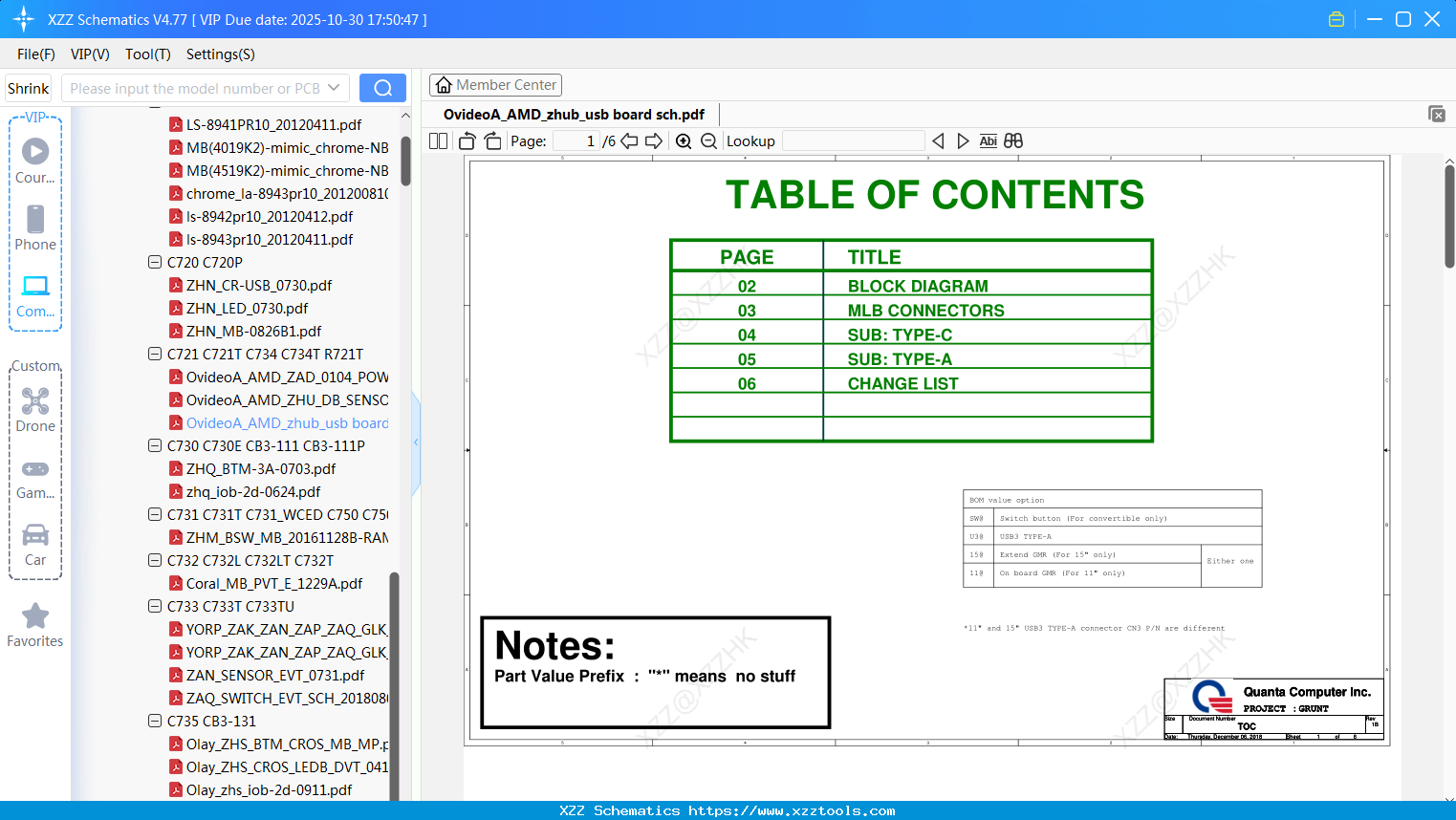Collapse the file tree panel handle
Image resolution: width=1456 pixels, height=820 pixels.
point(416,442)
